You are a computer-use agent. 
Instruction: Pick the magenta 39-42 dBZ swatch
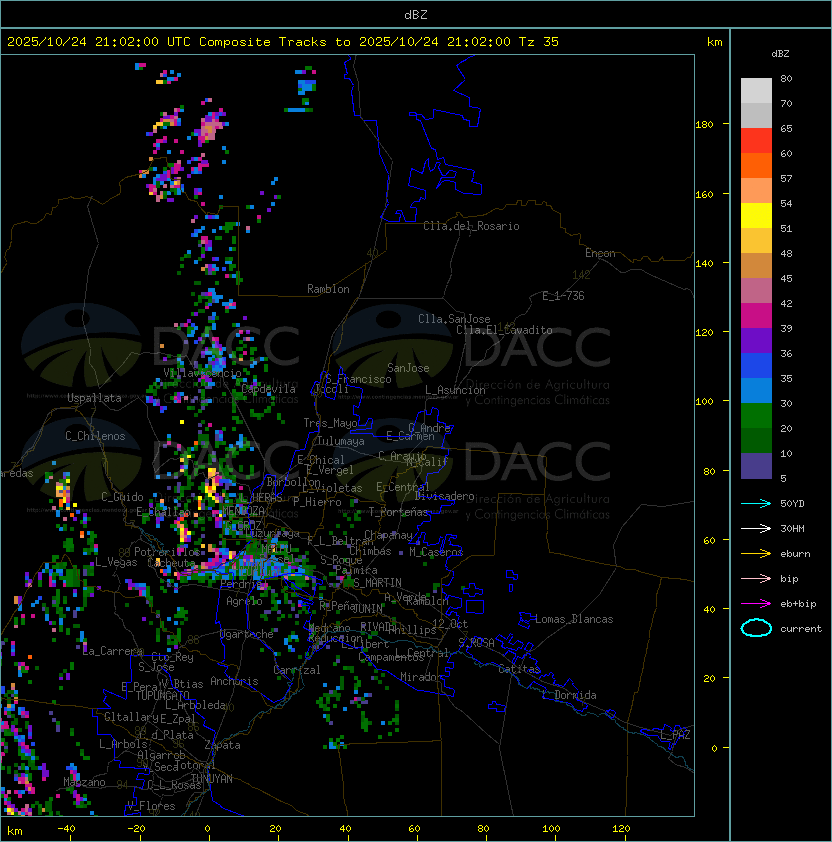[756, 316]
